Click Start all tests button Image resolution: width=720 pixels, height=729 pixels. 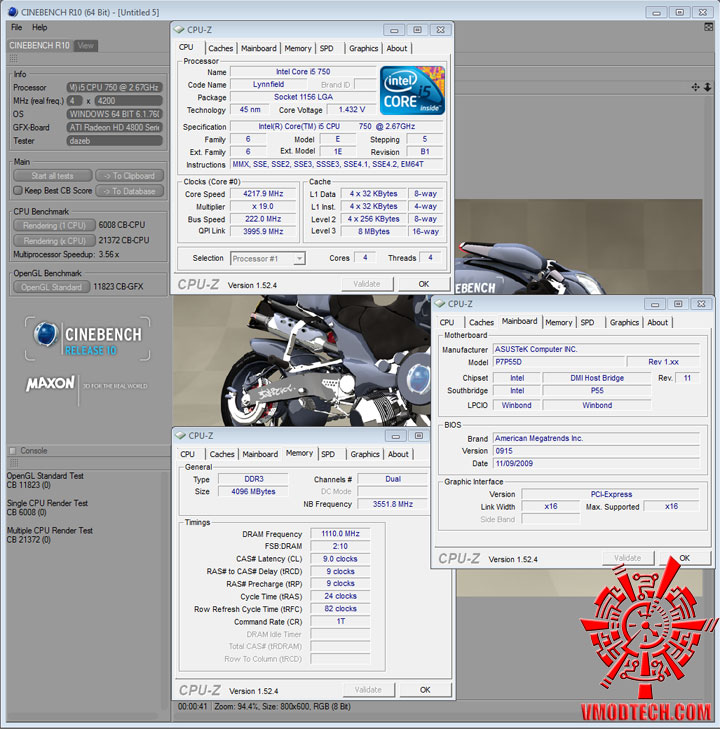[x=53, y=176]
